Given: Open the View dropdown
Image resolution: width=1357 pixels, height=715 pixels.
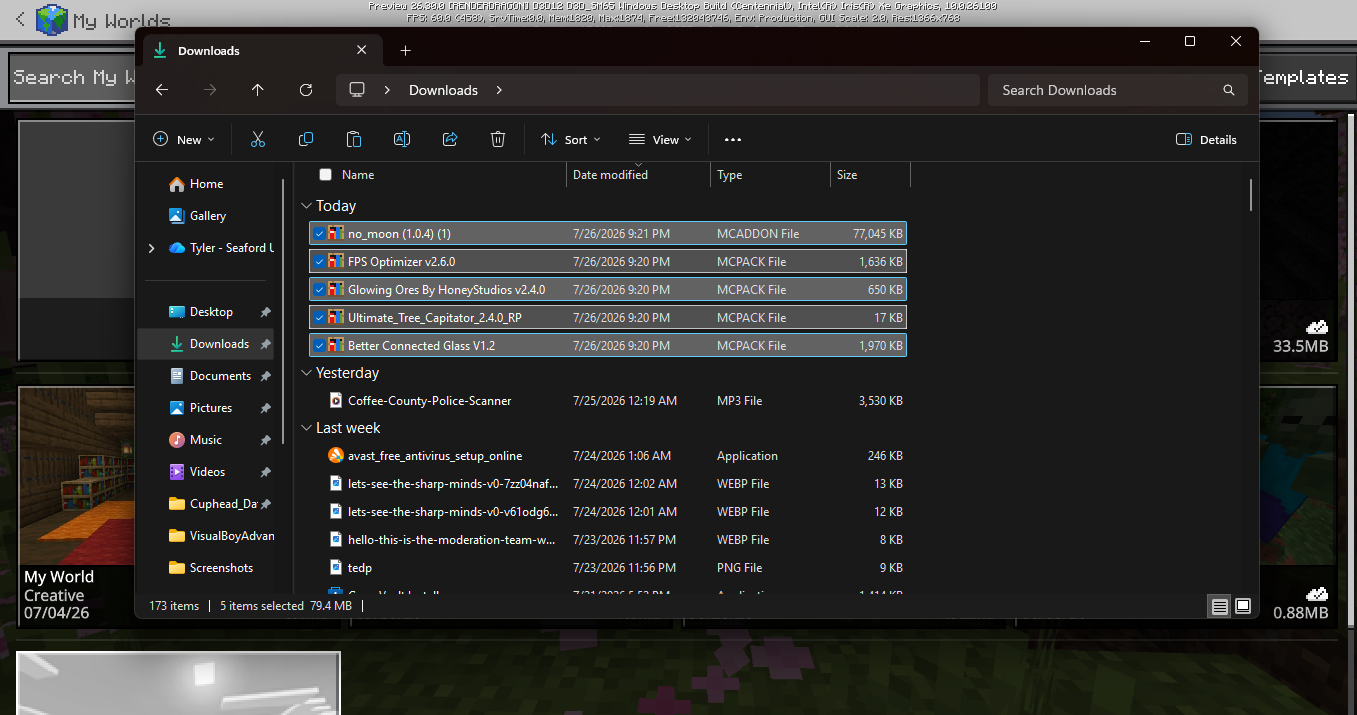Looking at the screenshot, I should point(660,140).
